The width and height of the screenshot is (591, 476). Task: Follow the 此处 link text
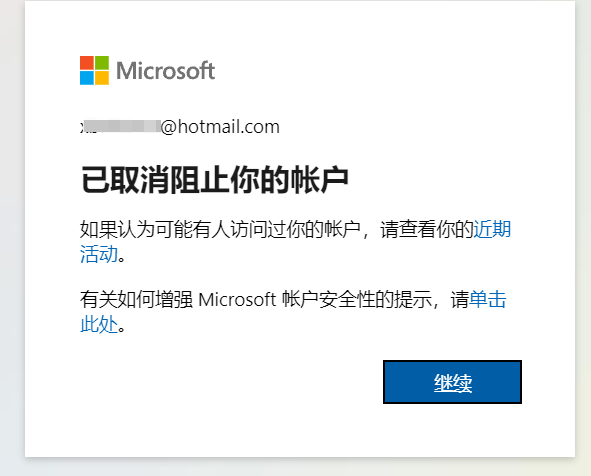pos(99,324)
